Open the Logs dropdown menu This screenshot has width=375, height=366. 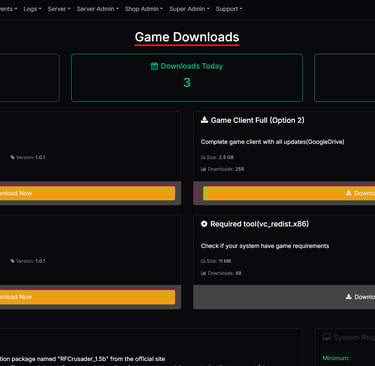[x=32, y=9]
